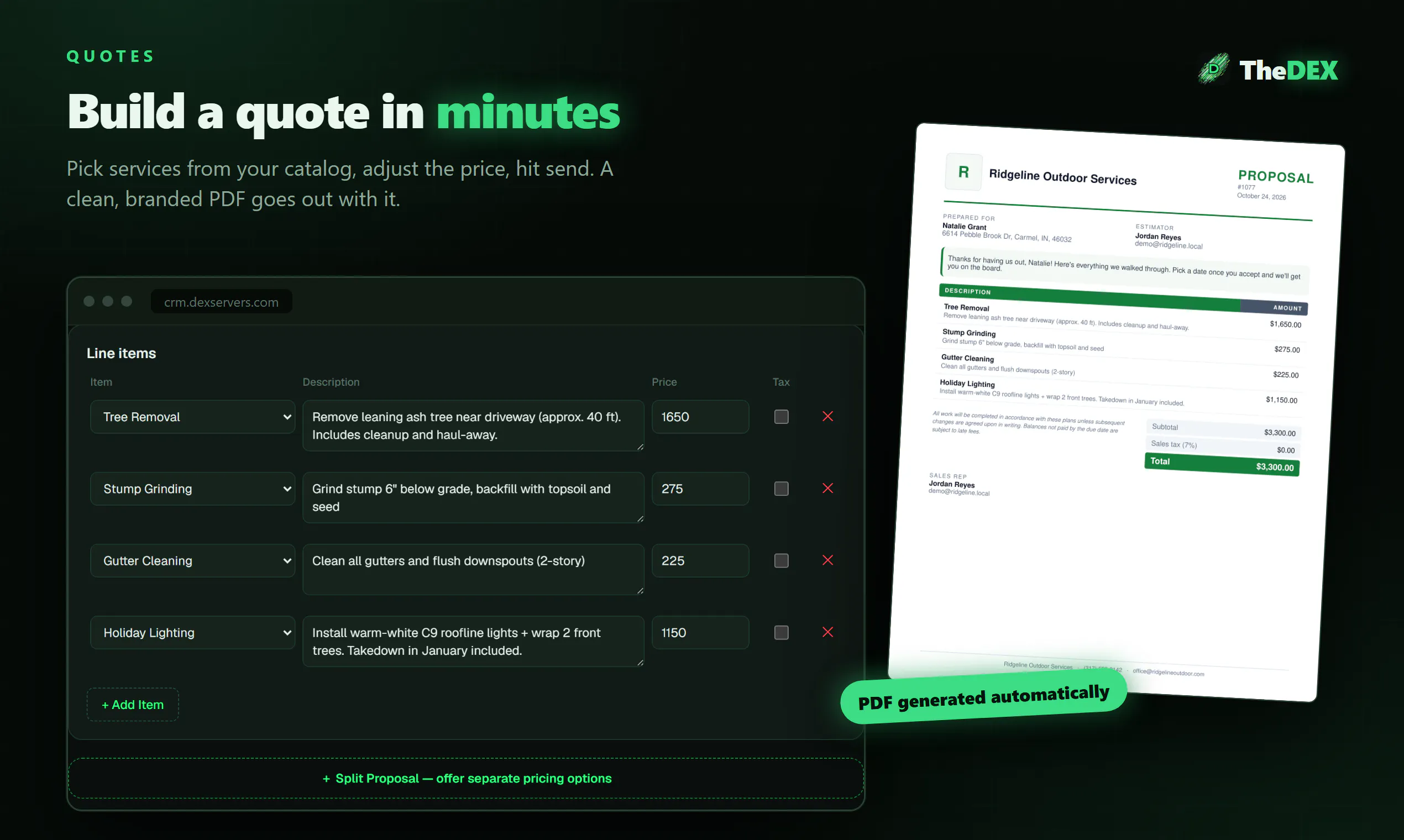Delete the Gutter Cleaning line item
1404x840 pixels.
pos(827,560)
